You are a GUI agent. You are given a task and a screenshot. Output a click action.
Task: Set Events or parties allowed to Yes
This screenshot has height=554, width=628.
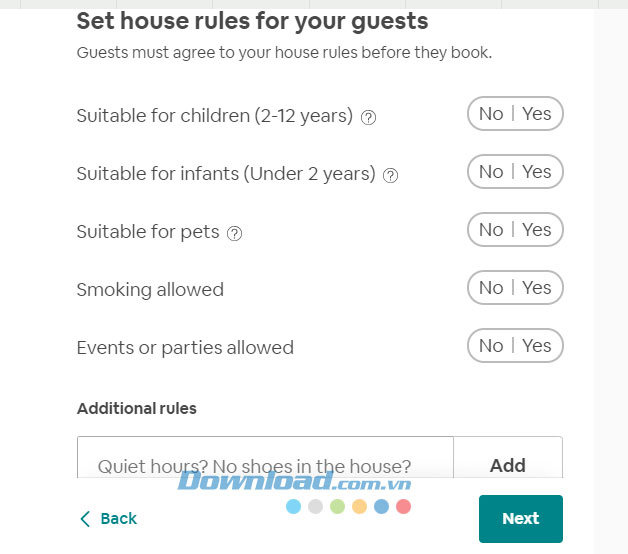(537, 346)
